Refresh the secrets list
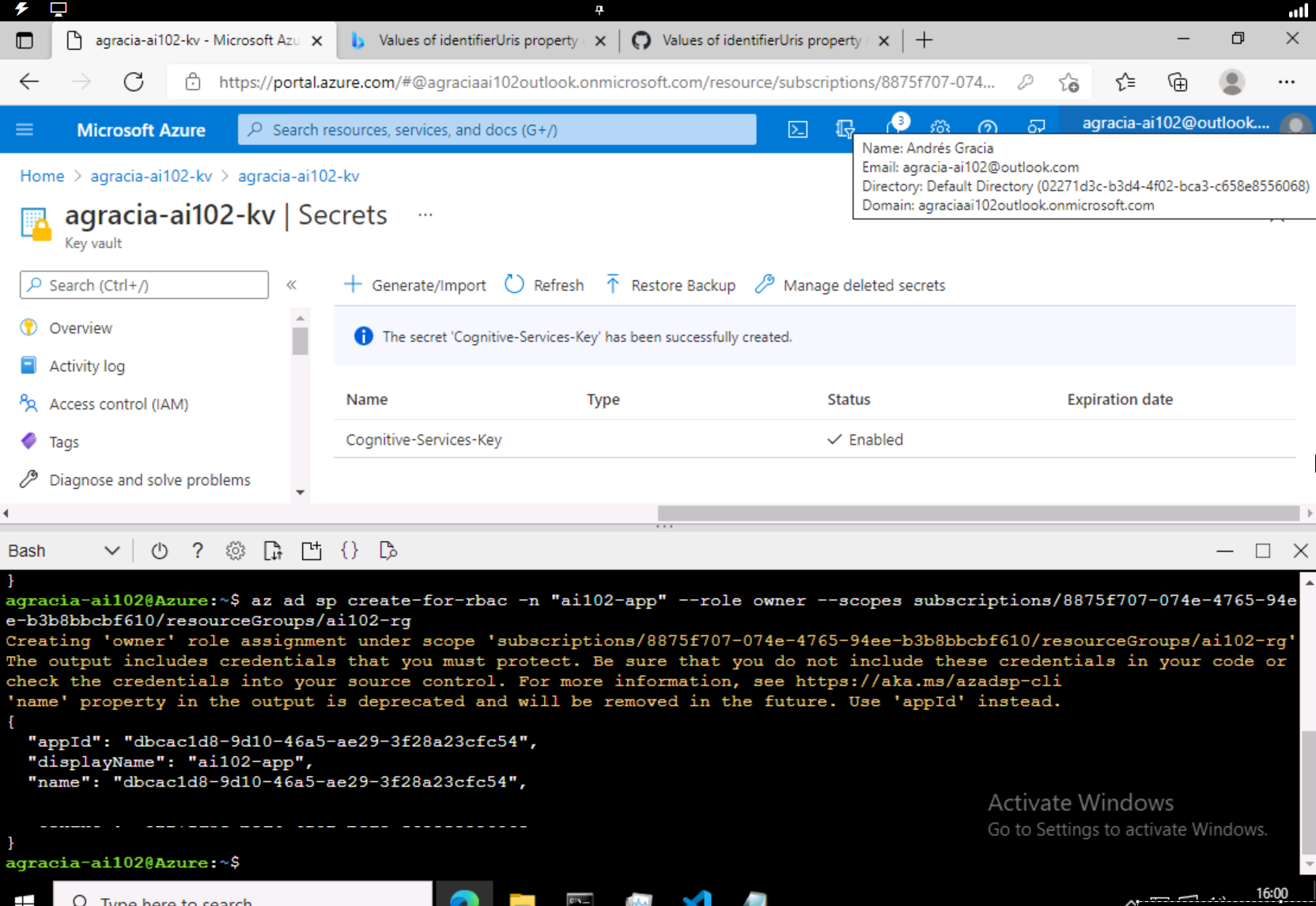The width and height of the screenshot is (1316, 906). pyautogui.click(x=543, y=285)
